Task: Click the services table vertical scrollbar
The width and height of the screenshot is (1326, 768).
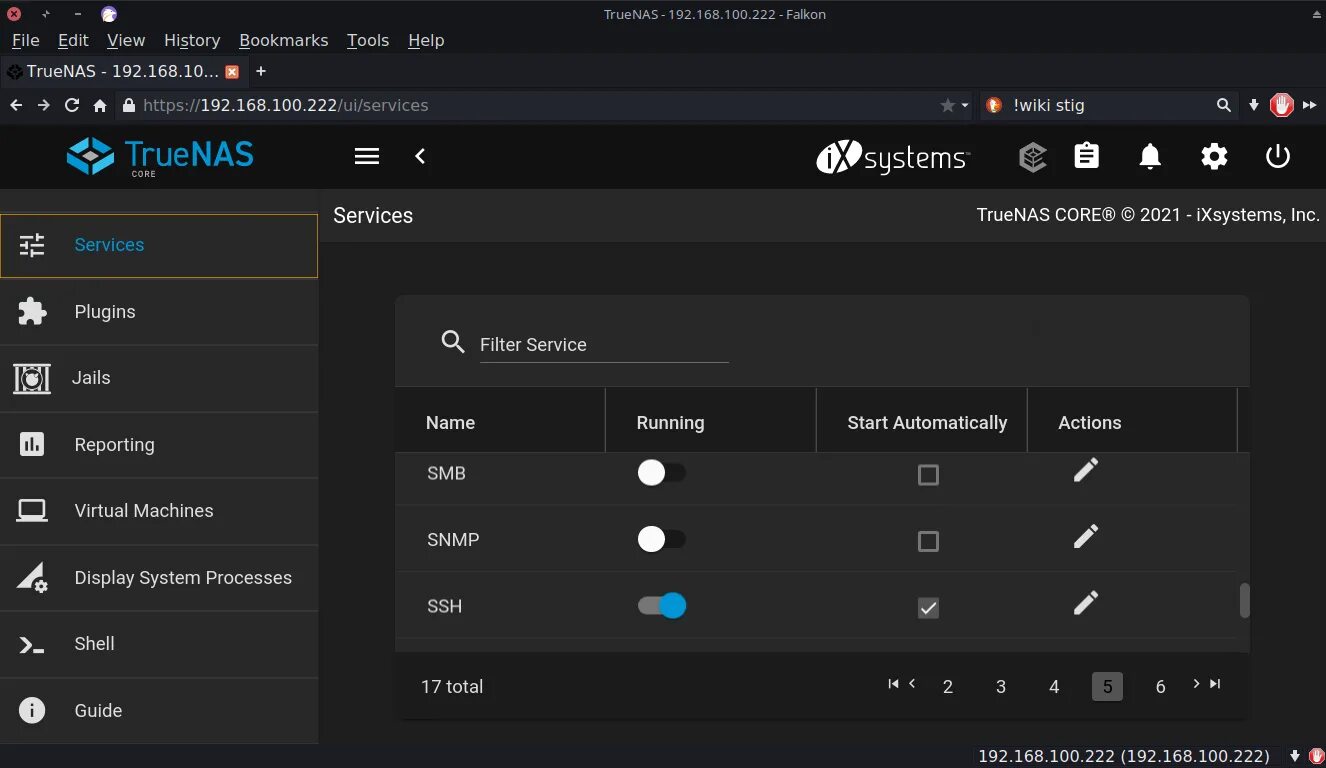Action: tap(1244, 600)
